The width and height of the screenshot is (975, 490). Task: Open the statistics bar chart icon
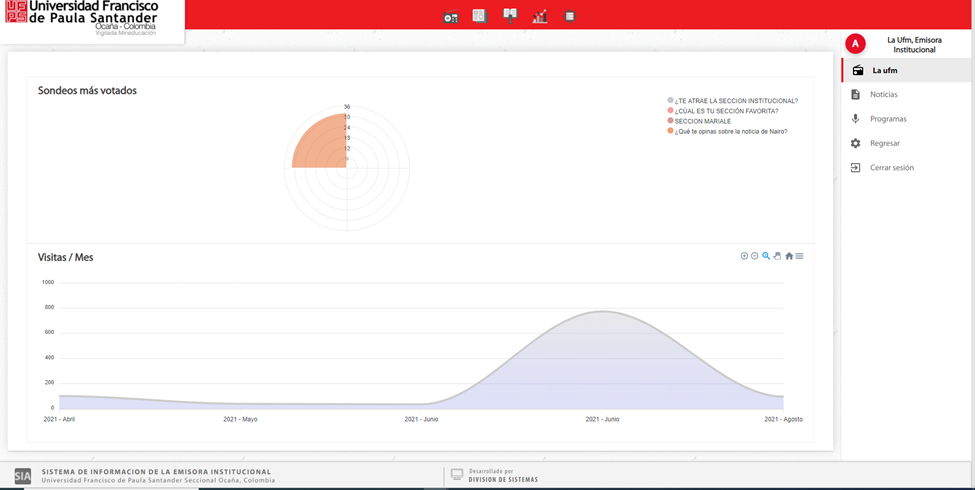point(540,17)
